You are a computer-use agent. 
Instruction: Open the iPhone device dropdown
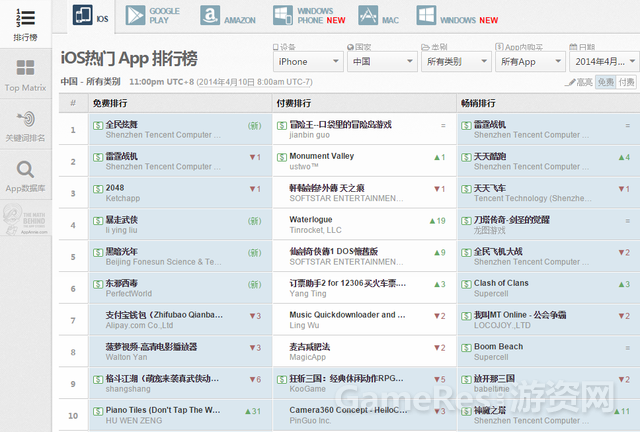pos(308,62)
